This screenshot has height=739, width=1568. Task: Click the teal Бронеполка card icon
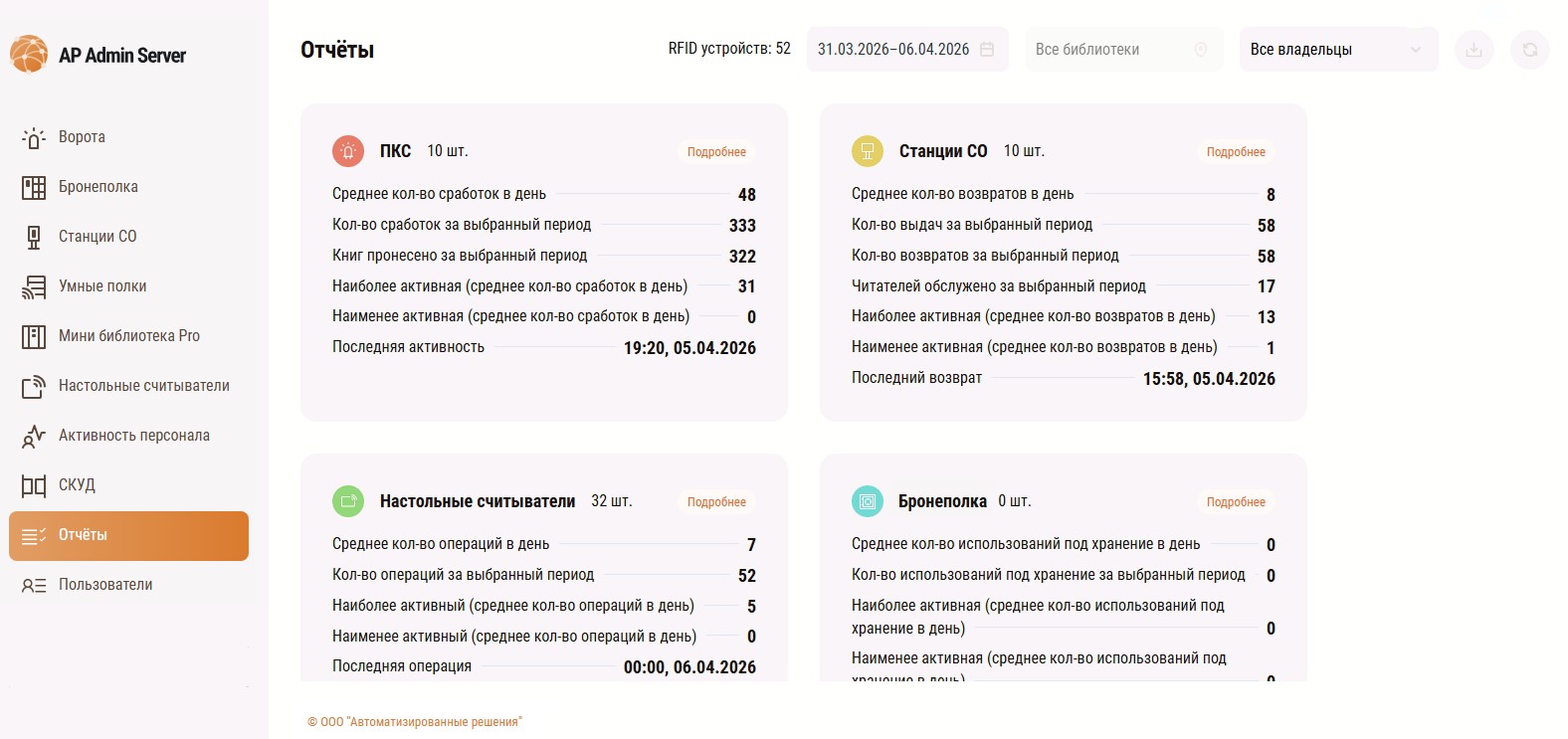[x=868, y=501]
